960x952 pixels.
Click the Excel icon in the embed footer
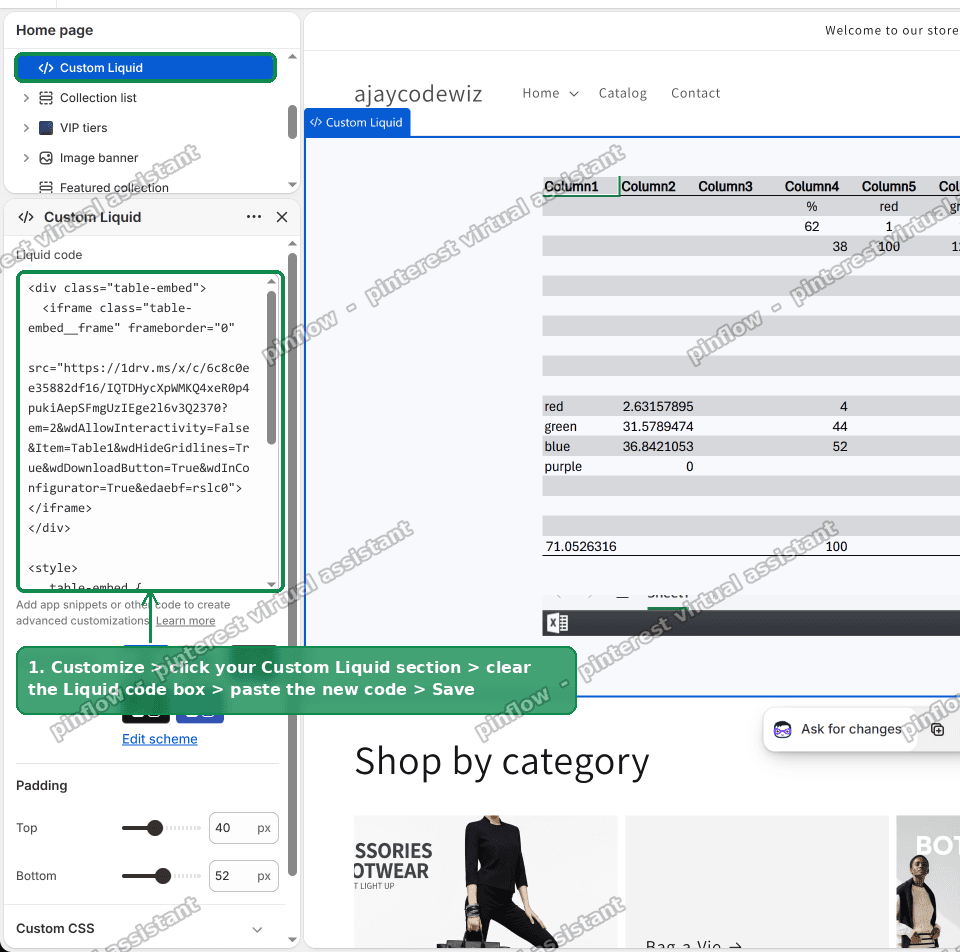[558, 623]
